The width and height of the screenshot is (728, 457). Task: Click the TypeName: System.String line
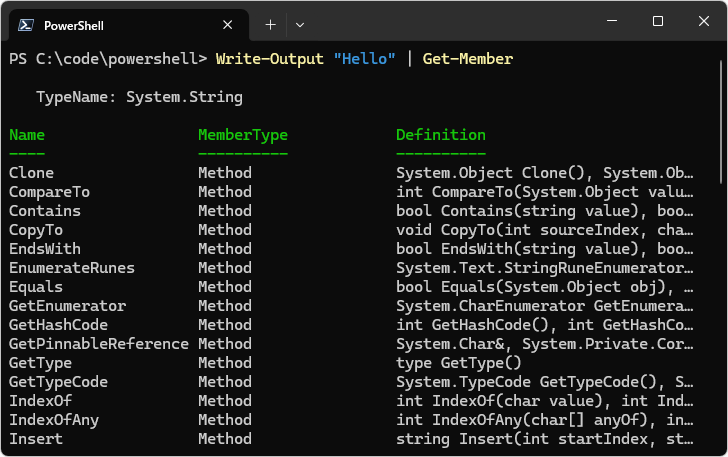click(139, 97)
